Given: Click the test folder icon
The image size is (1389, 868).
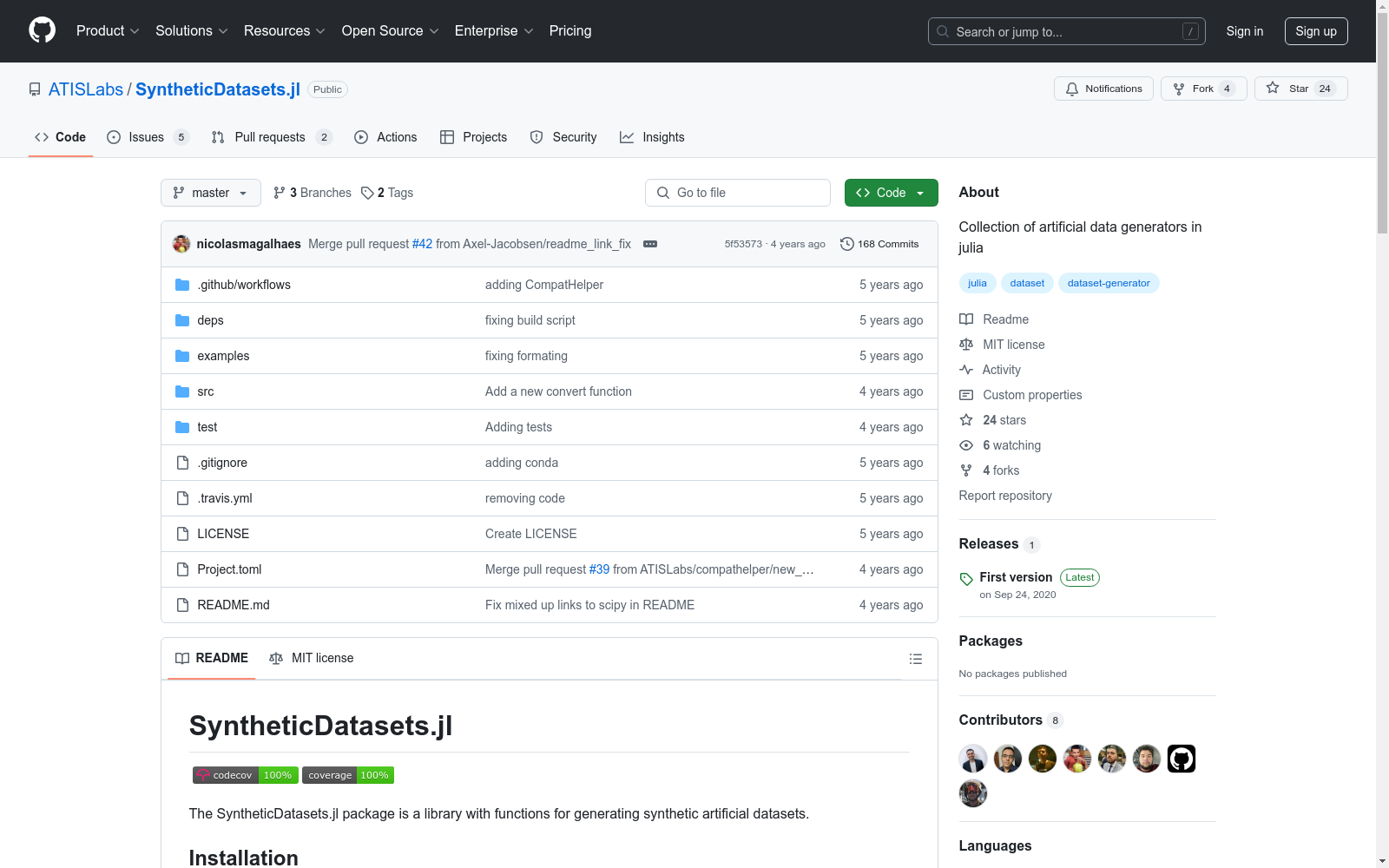Looking at the screenshot, I should tap(182, 427).
